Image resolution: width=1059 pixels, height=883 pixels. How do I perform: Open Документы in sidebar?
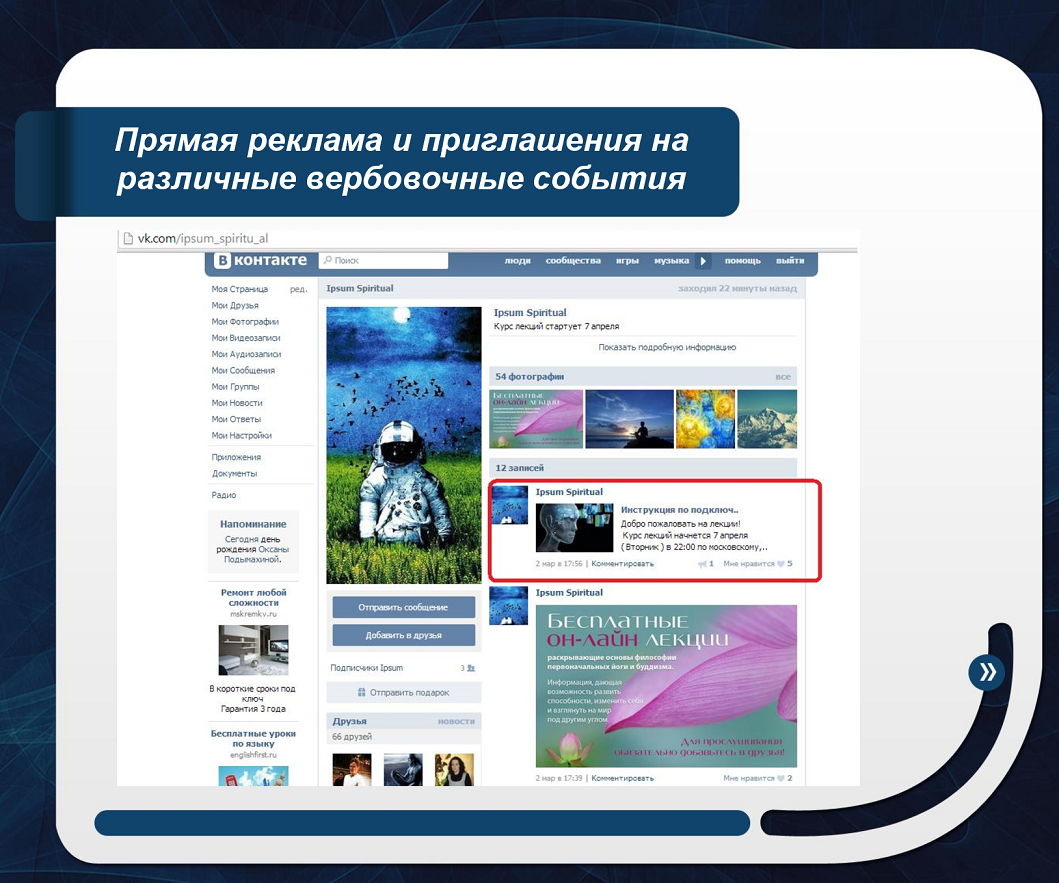(234, 474)
